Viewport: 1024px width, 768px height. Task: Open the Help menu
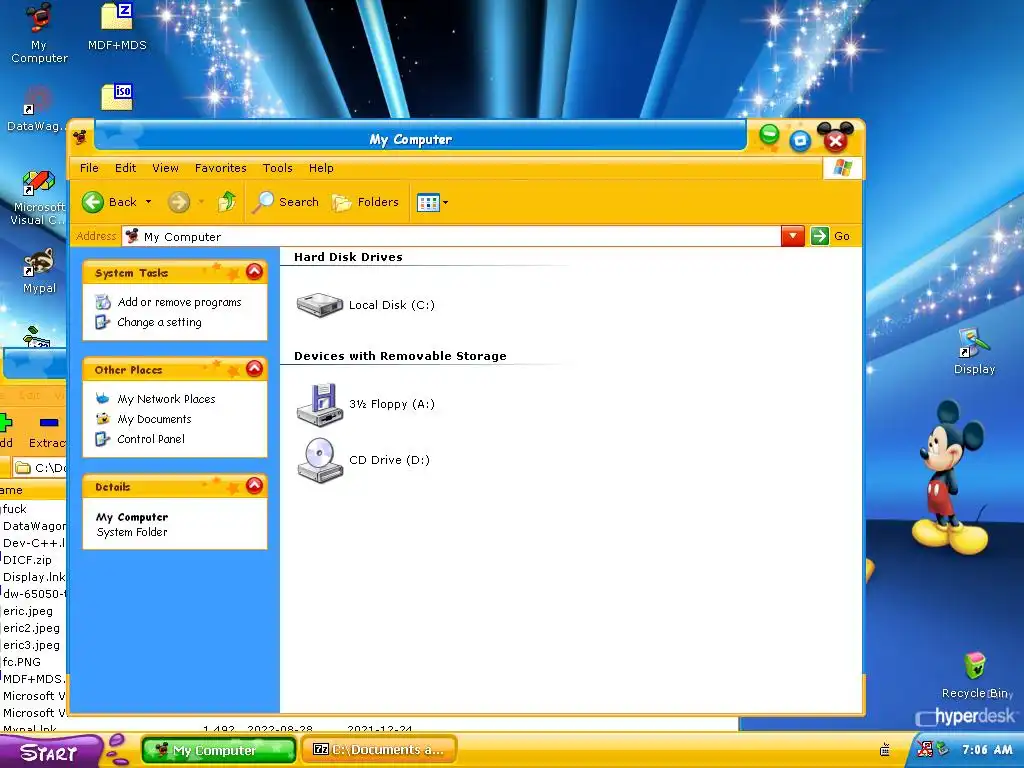coord(321,168)
